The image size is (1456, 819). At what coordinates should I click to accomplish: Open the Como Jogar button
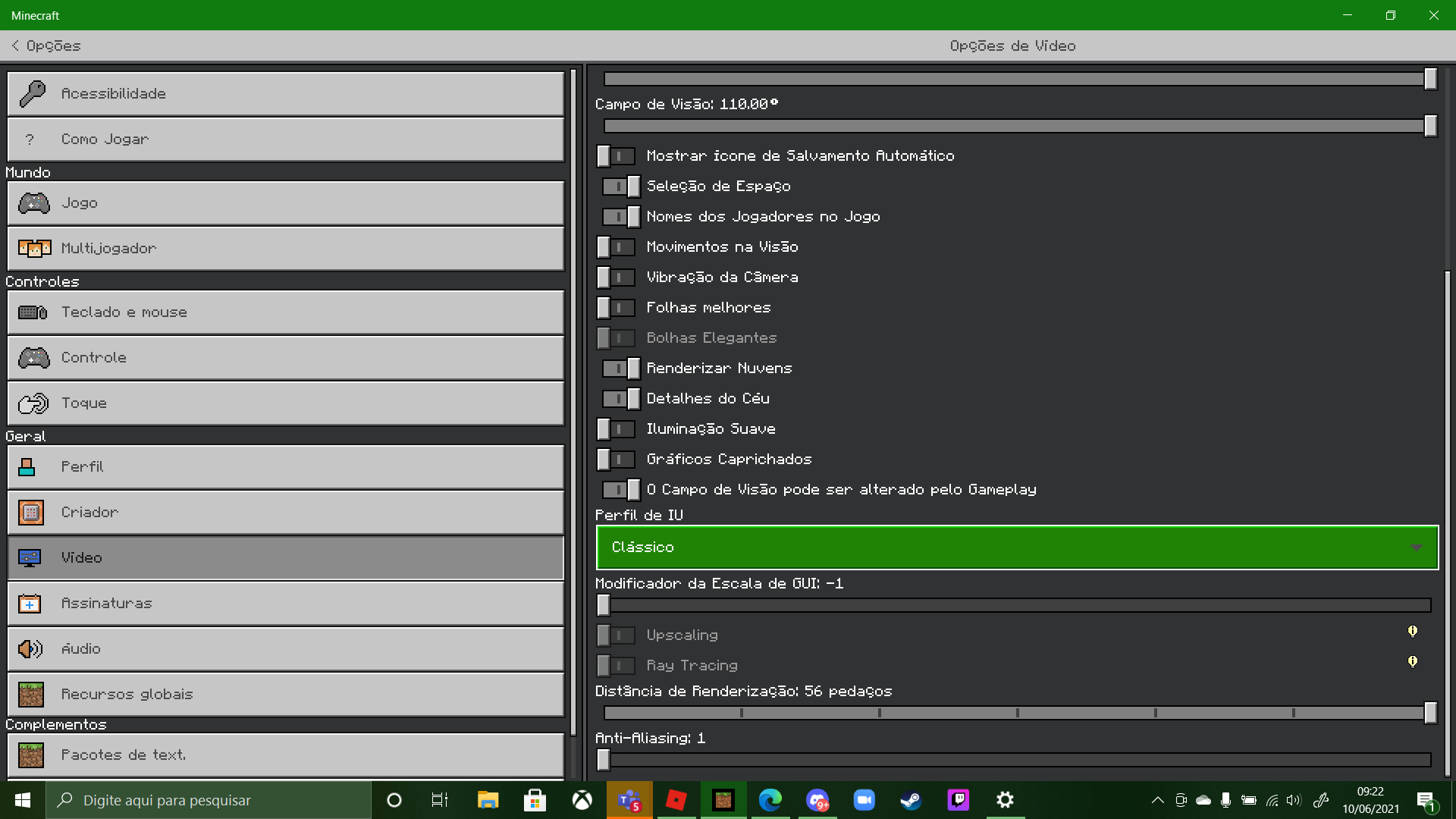point(285,140)
